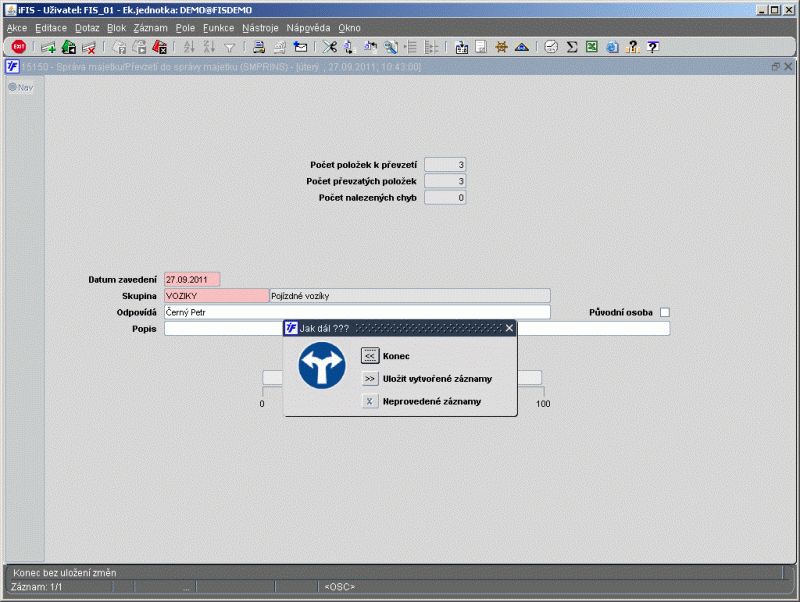
Task: Open the Nástroje menu
Action: click(260, 28)
